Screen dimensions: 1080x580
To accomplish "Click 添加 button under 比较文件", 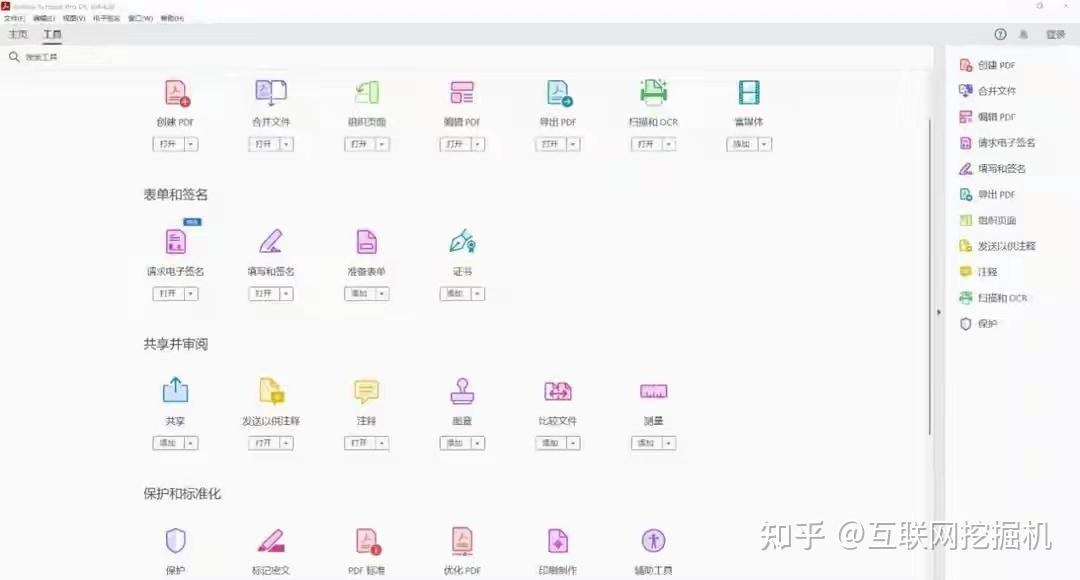I will (550, 443).
